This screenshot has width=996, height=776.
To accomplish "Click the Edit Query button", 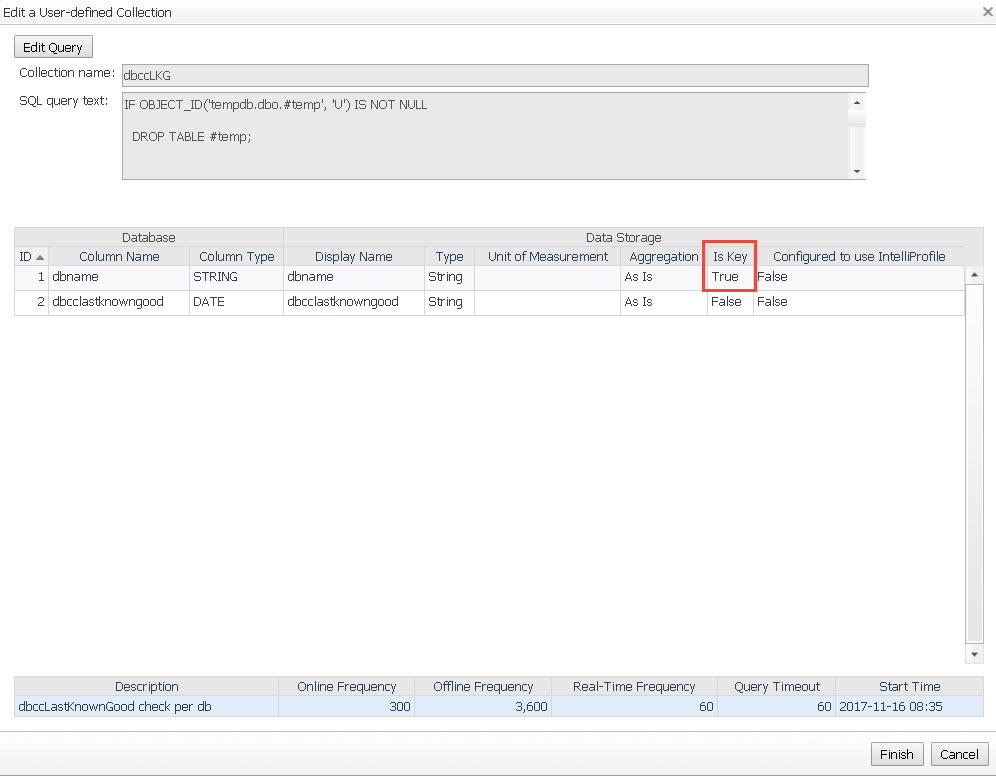I will 53,47.
